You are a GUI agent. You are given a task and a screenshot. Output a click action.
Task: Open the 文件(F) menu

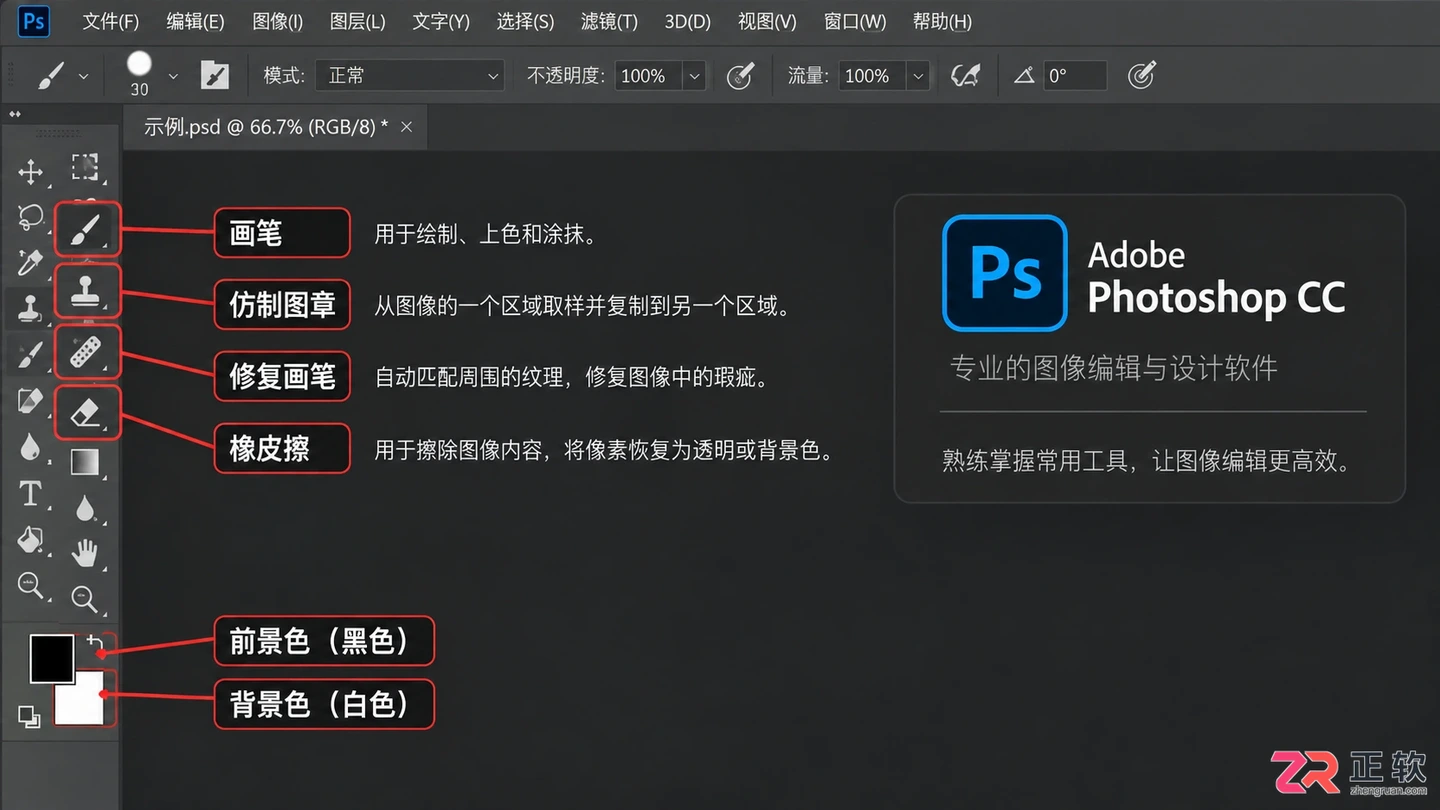tap(111, 22)
